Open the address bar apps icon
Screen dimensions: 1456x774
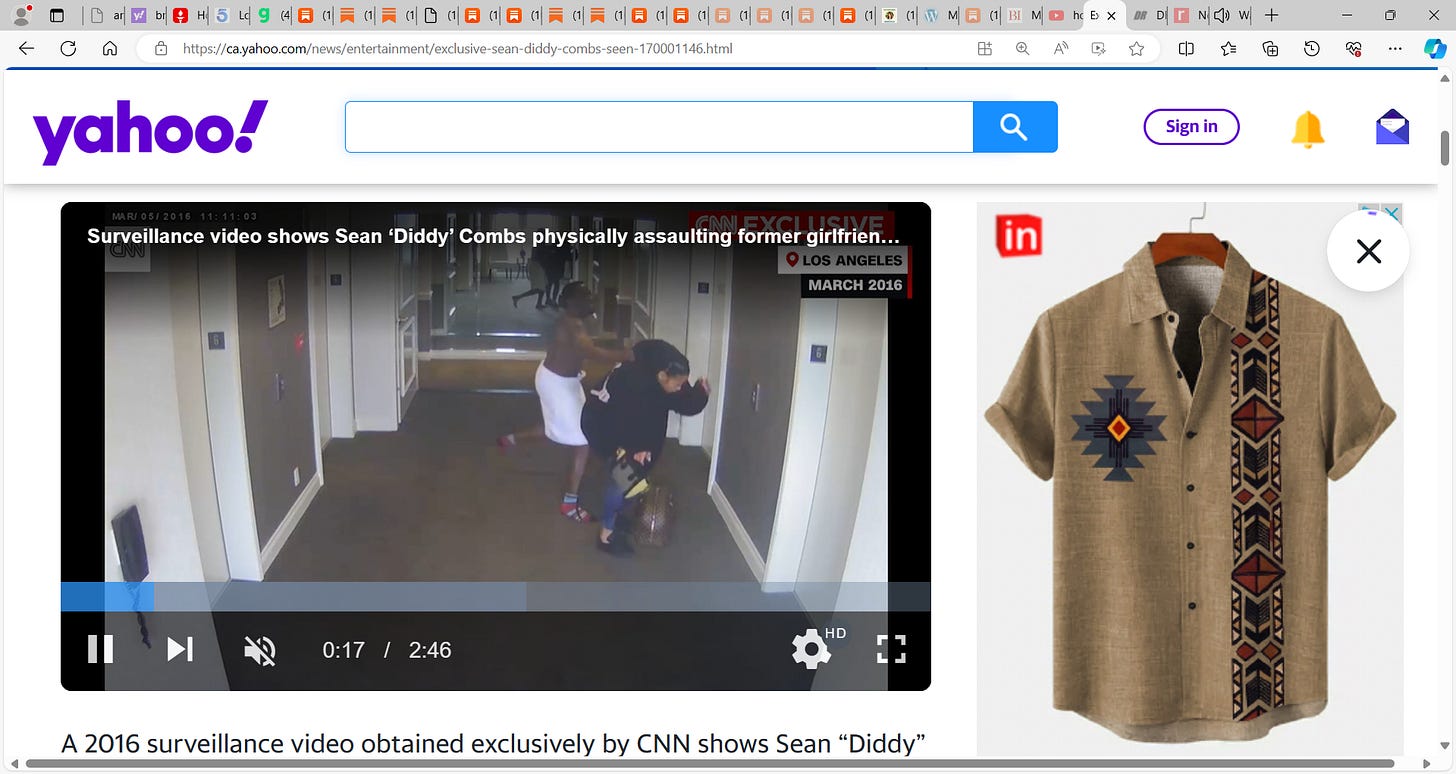coord(985,48)
